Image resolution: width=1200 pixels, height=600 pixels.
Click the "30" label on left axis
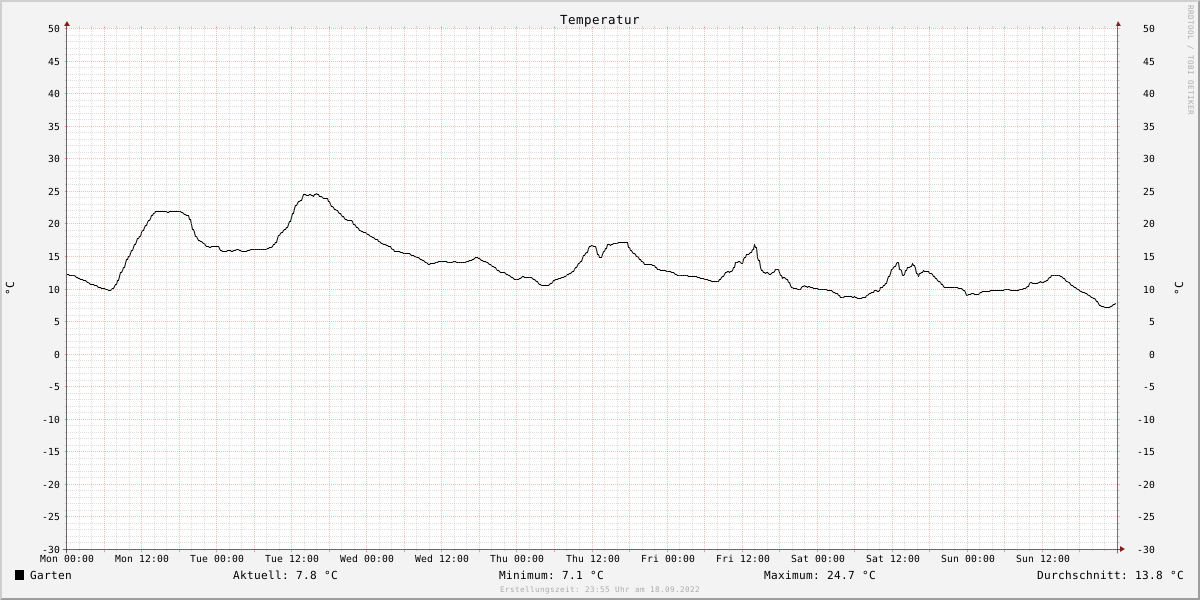click(54, 159)
